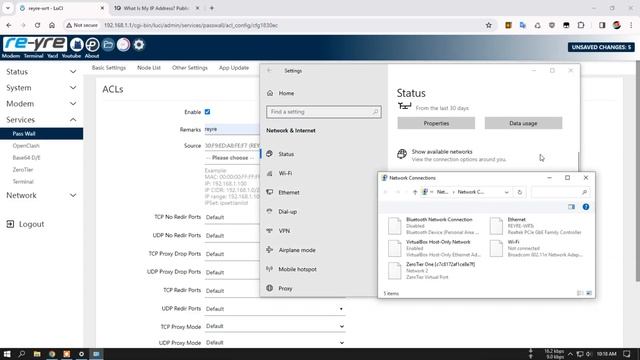
Task: Open help in Network Connections window
Action: point(586,207)
